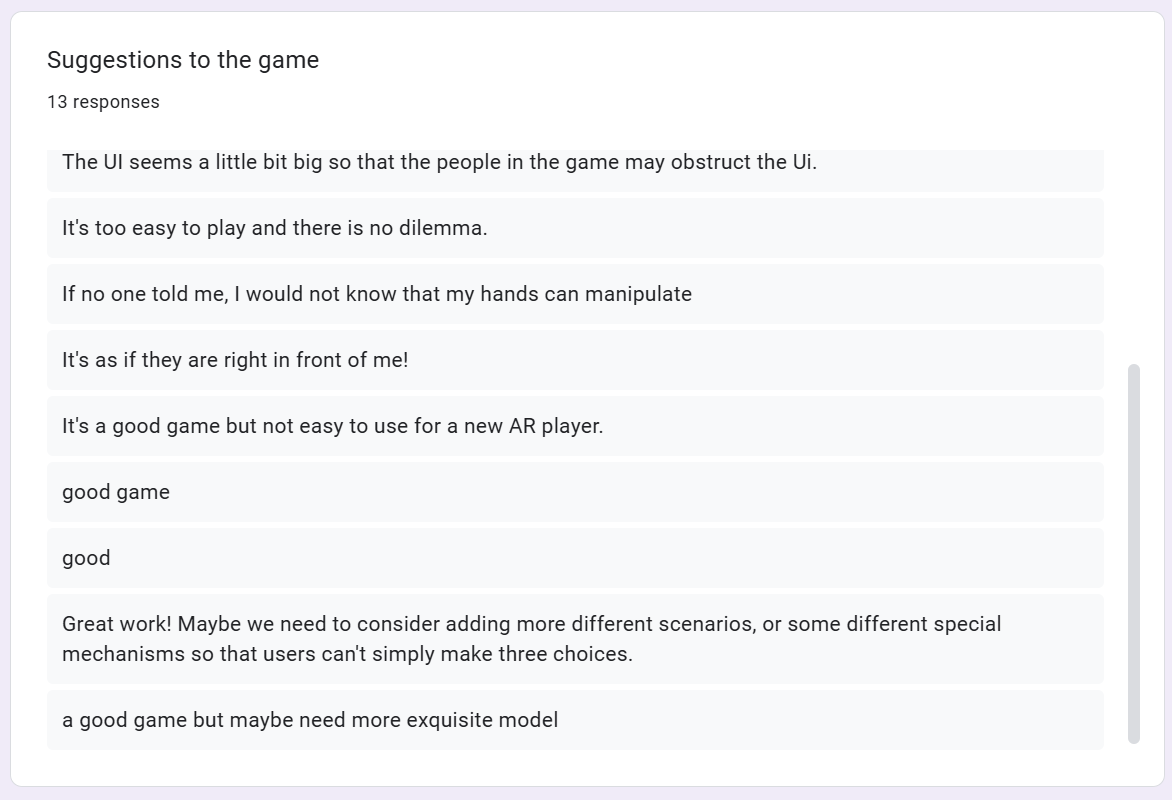Click the responses list vertical scrollbar thumb
The image size is (1172, 800).
pyautogui.click(x=1134, y=554)
